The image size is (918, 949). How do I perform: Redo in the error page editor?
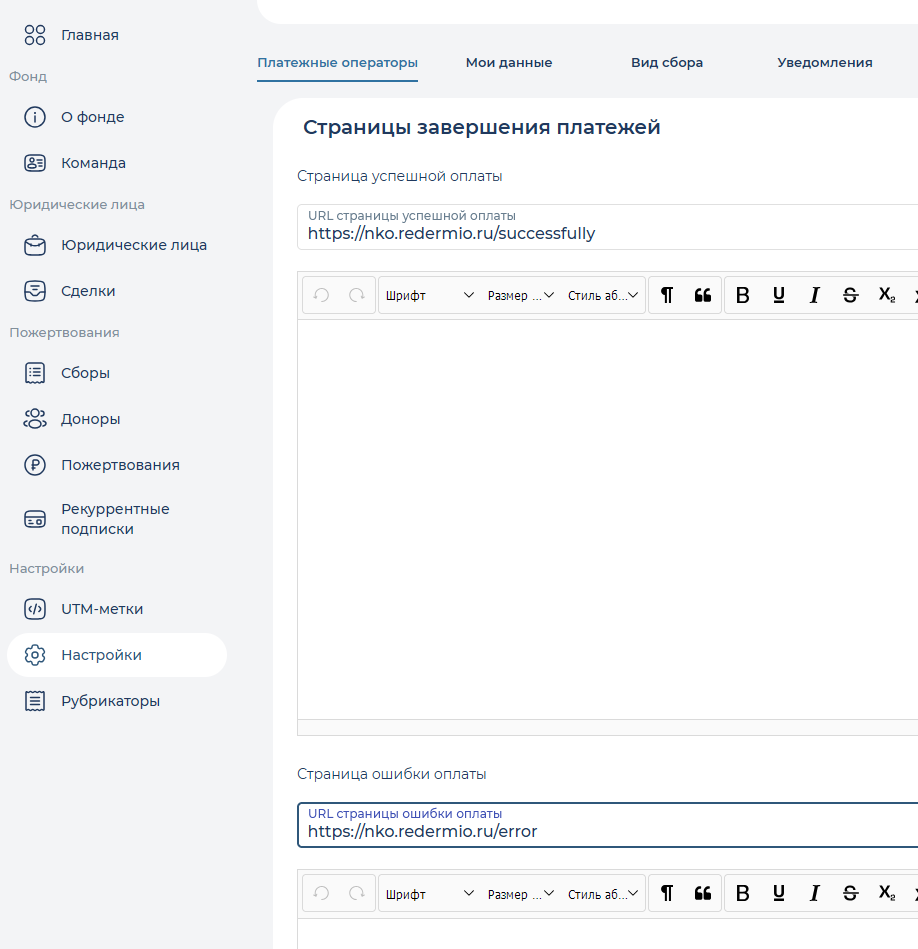(x=357, y=893)
